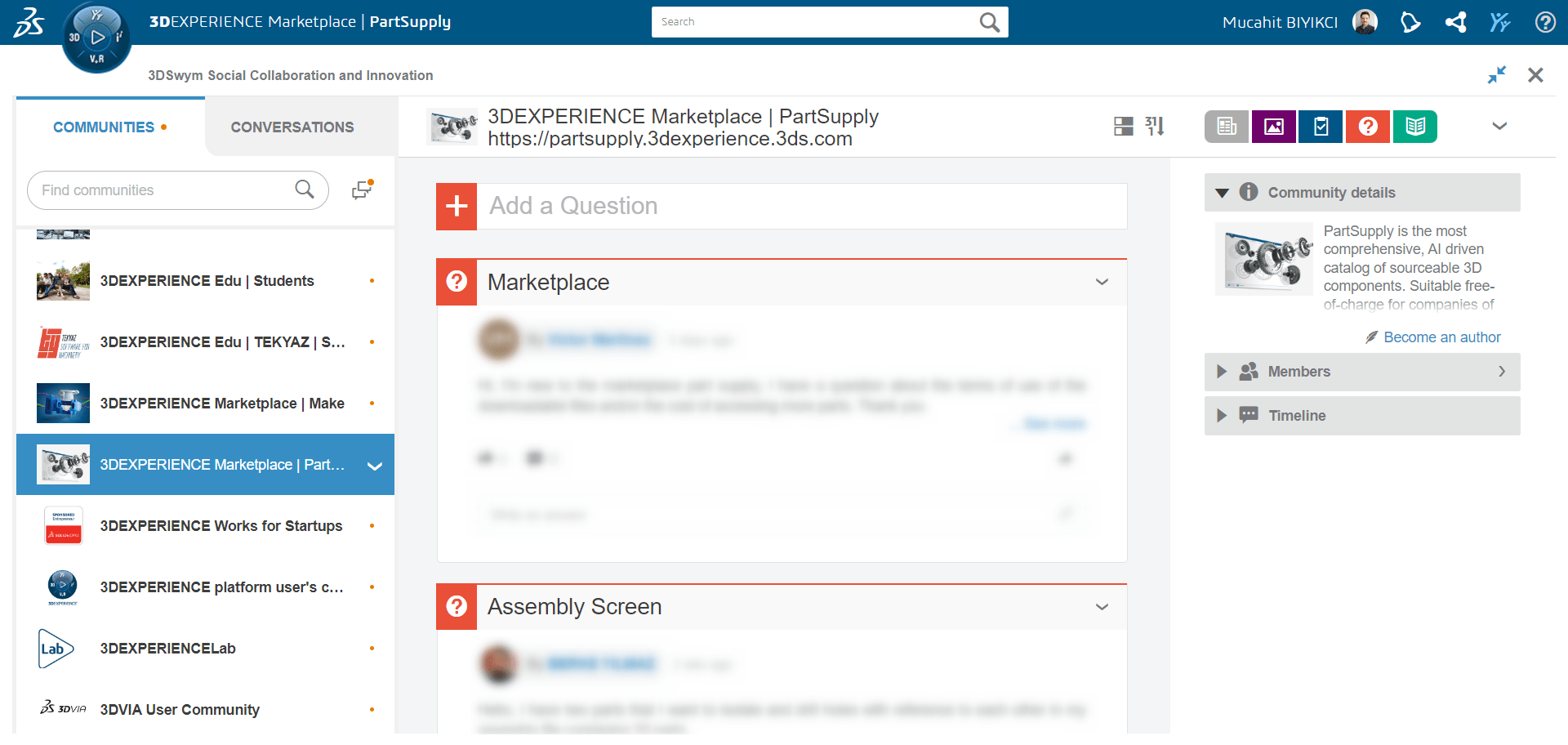Switch to the list layout view icon

1124,126
